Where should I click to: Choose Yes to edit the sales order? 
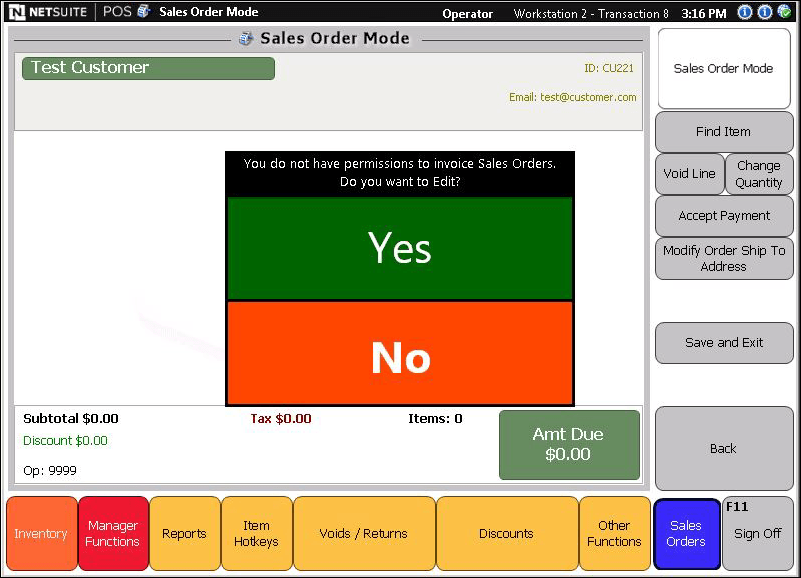[x=400, y=248]
